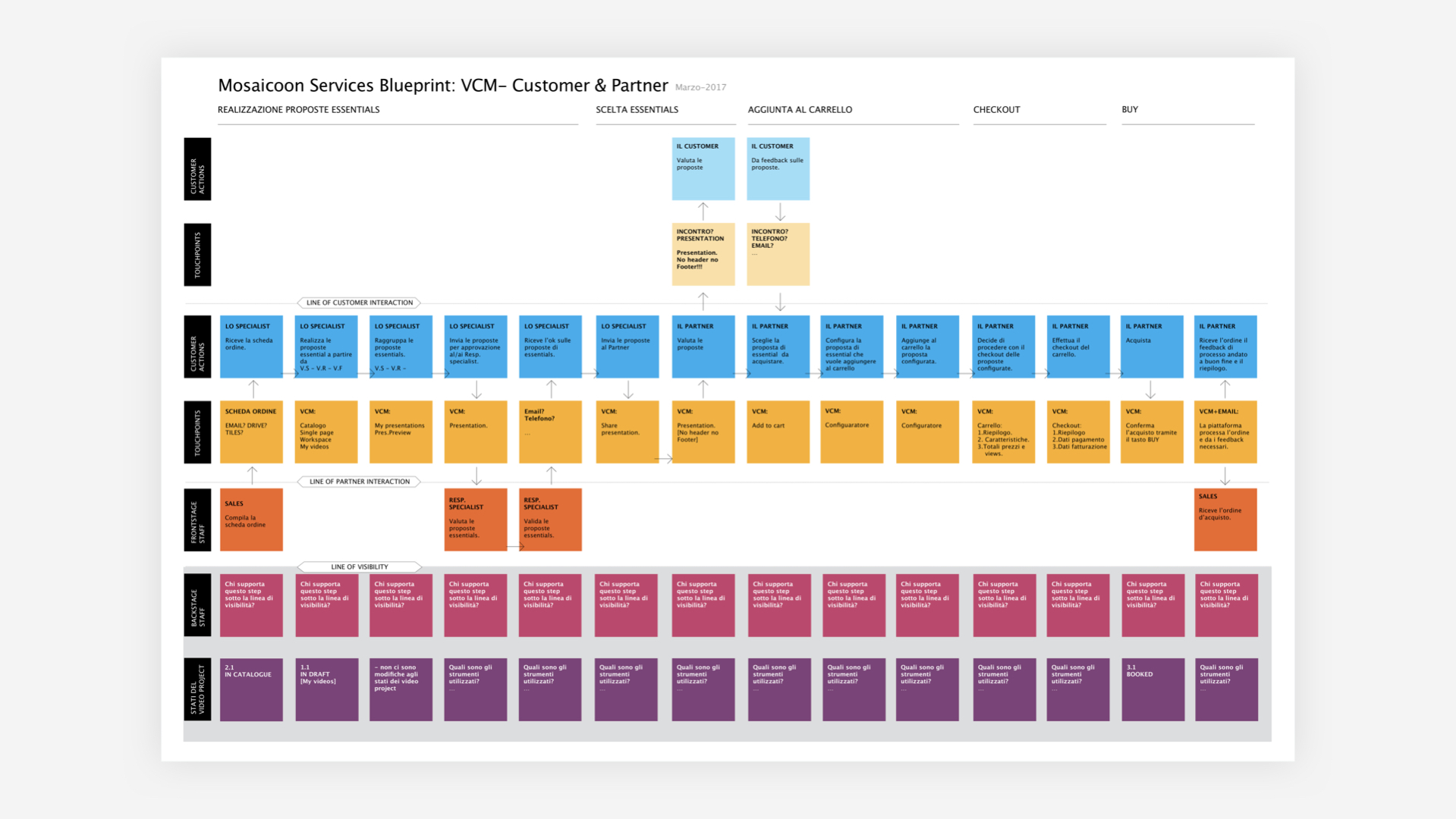Viewport: 1456px width, 819px height.
Task: Select IL PARTNER 'Configura la proposta' card
Action: 852,347
